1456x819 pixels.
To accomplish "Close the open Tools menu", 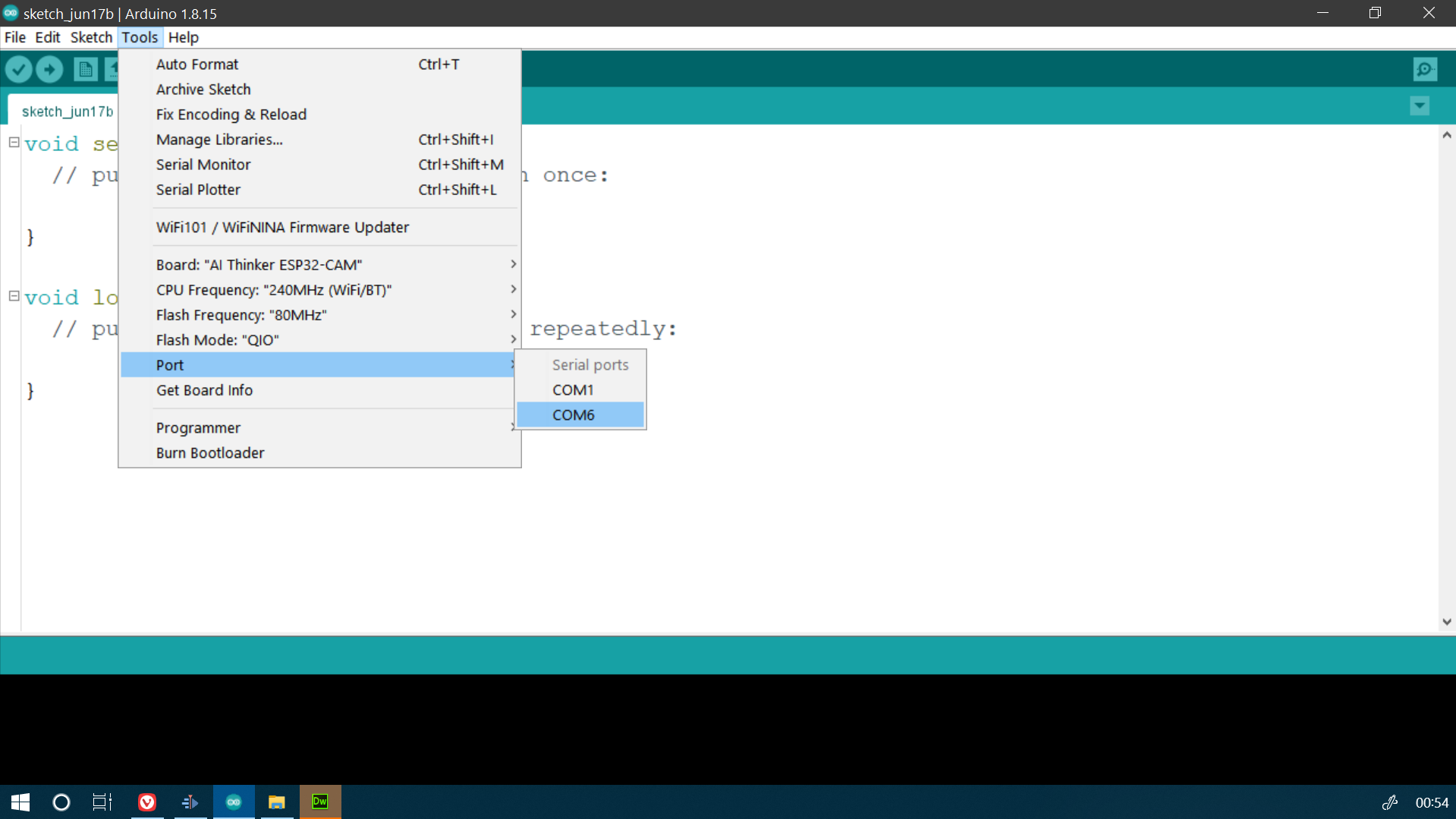I will coord(140,37).
